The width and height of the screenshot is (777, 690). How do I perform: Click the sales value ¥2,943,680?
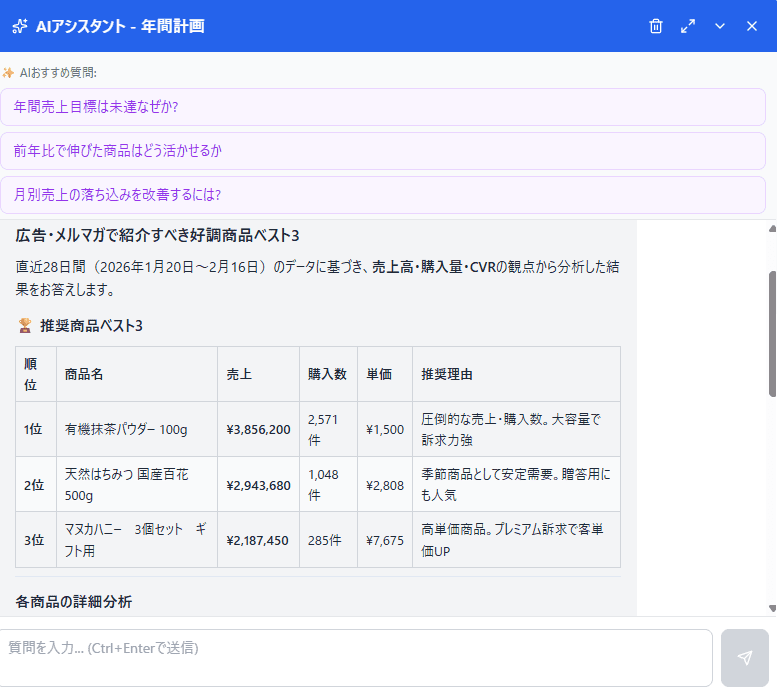coord(258,485)
